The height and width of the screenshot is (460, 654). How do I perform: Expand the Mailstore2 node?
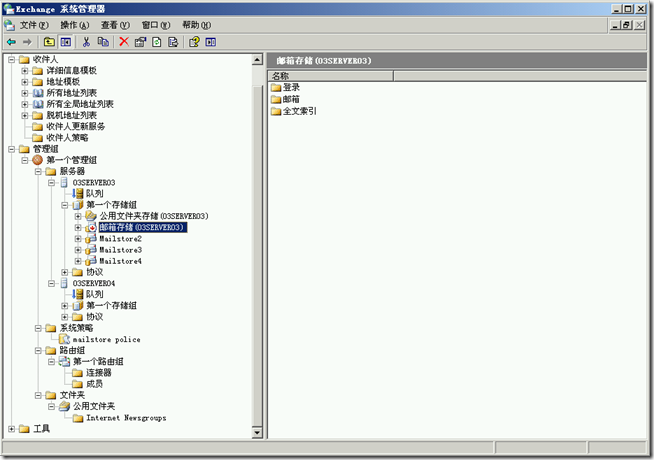point(78,239)
